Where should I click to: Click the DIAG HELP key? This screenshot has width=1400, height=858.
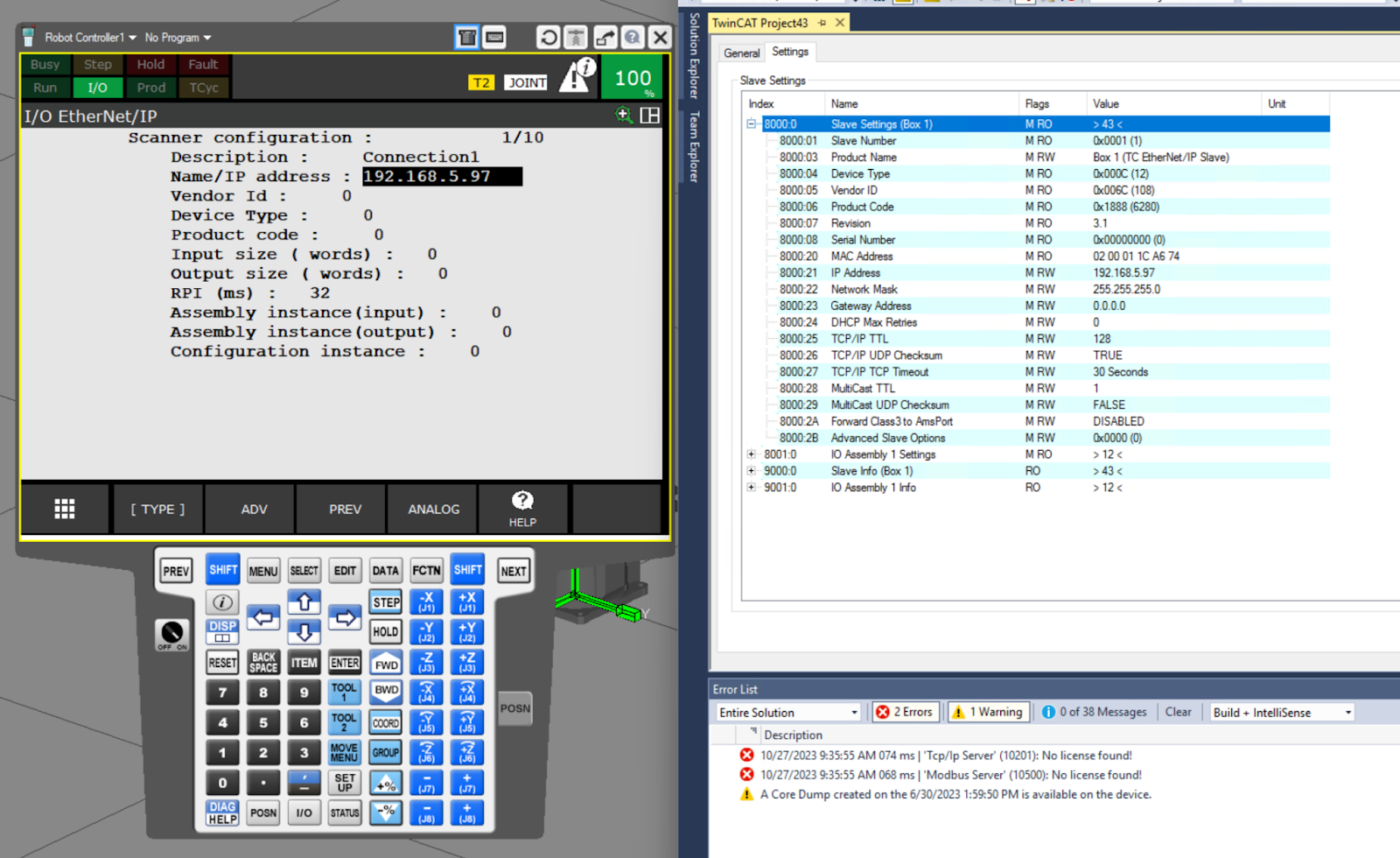point(222,812)
